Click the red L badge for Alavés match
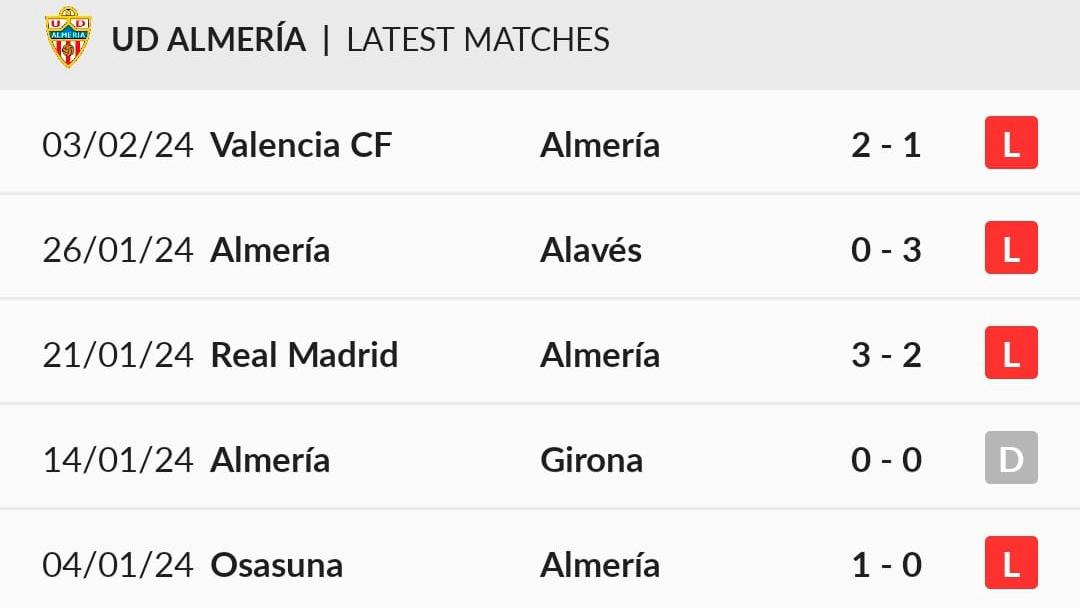 1011,248
